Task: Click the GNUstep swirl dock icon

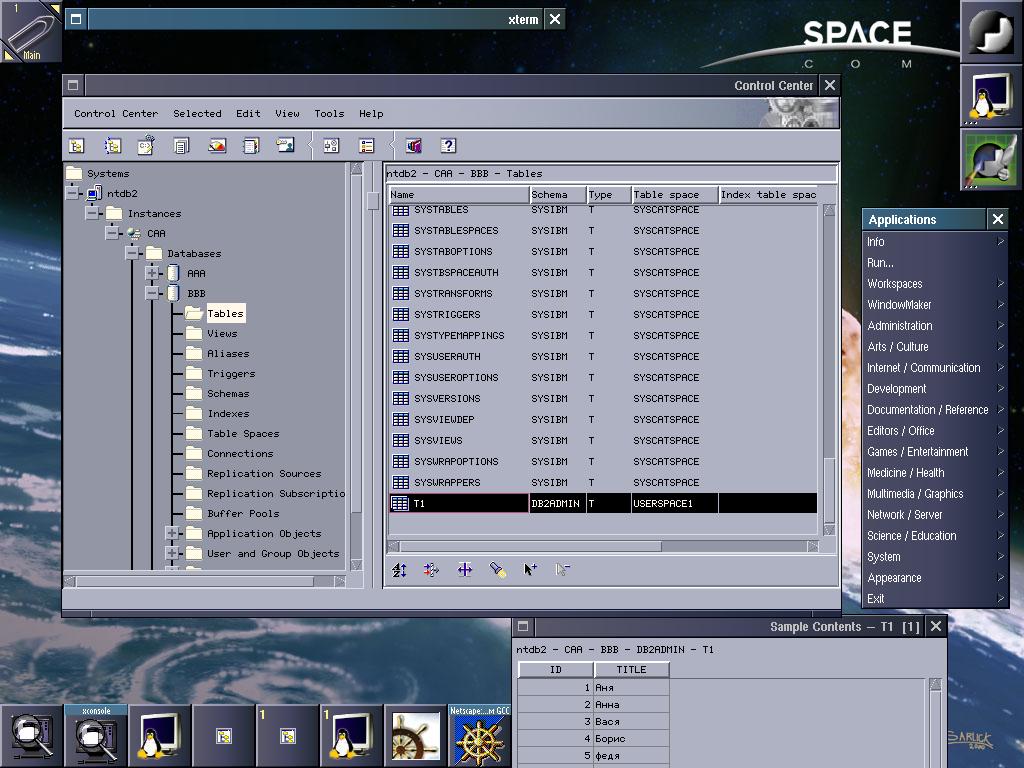Action: coord(991,31)
